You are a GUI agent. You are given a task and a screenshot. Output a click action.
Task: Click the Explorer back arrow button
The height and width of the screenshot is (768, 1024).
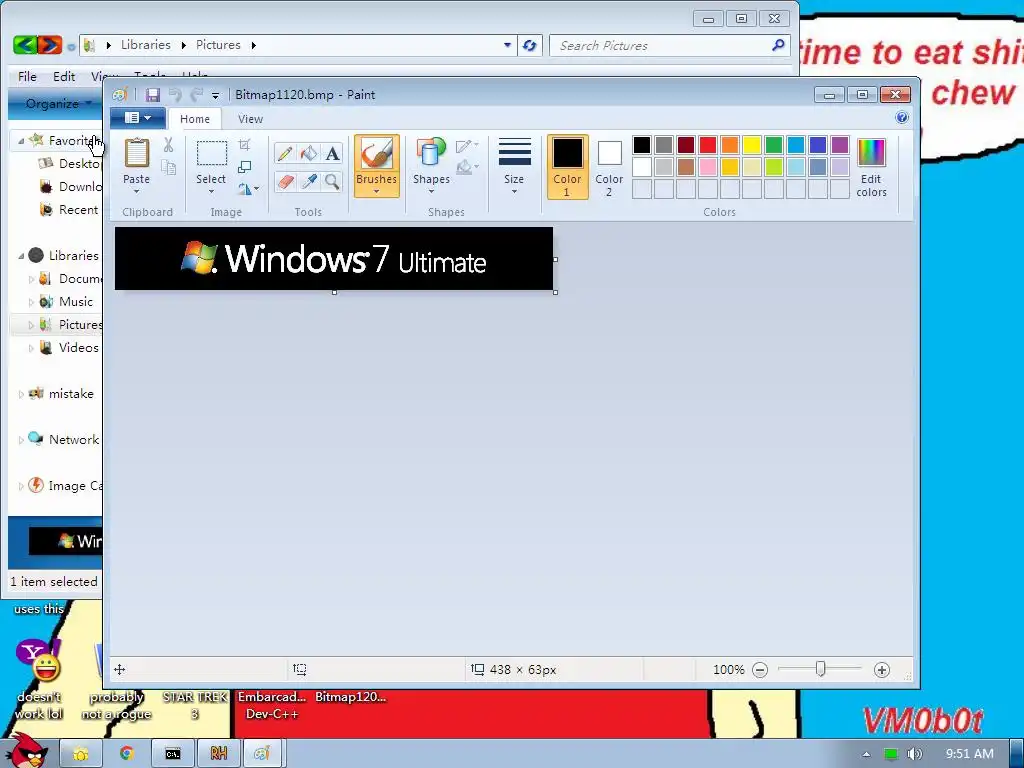tap(25, 45)
